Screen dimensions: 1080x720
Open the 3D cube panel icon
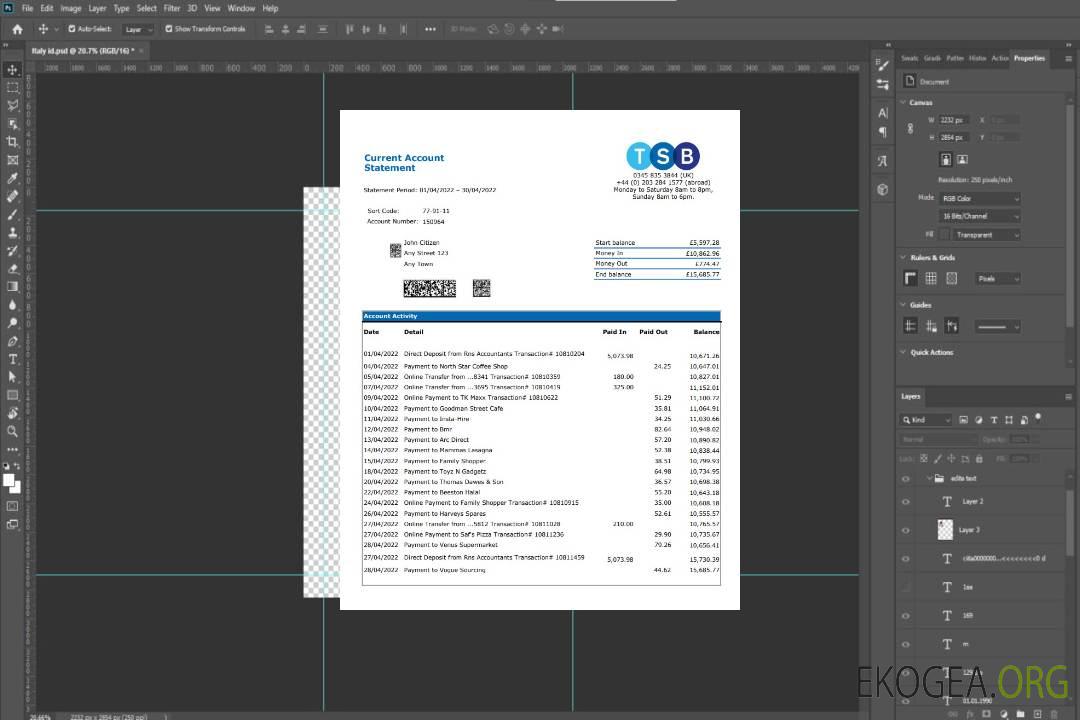(x=882, y=189)
